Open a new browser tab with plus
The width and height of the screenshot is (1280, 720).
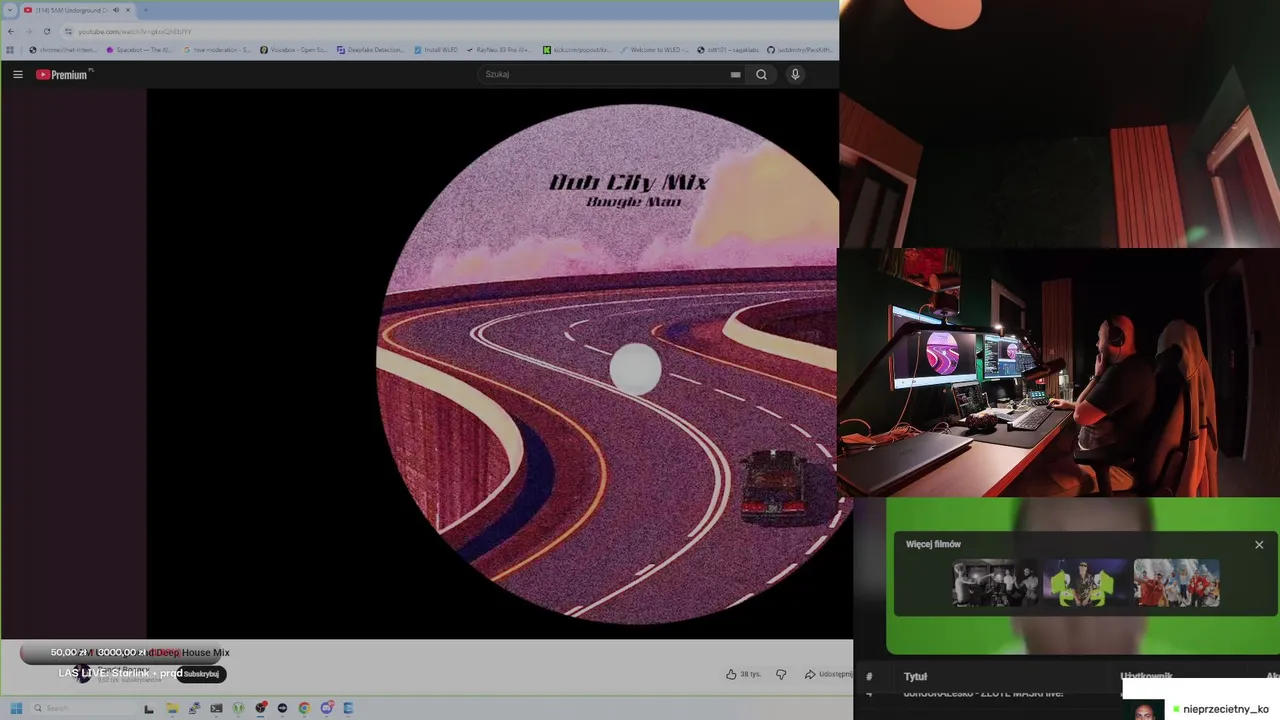(145, 10)
